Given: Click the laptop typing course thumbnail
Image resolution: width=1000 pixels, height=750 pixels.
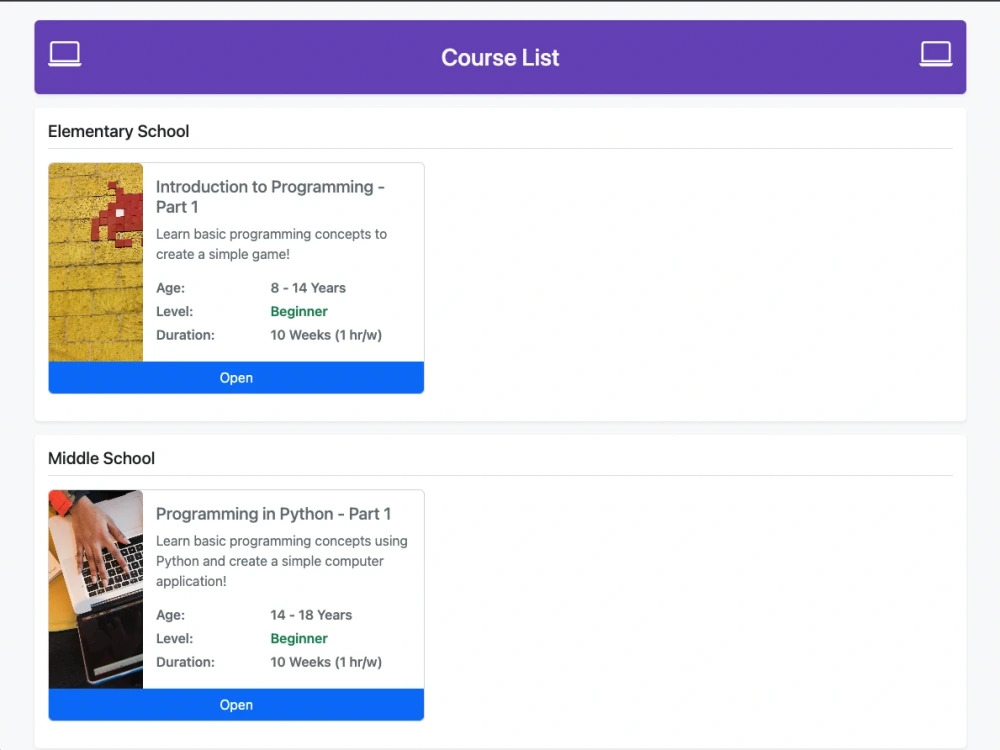Looking at the screenshot, I should coord(96,589).
